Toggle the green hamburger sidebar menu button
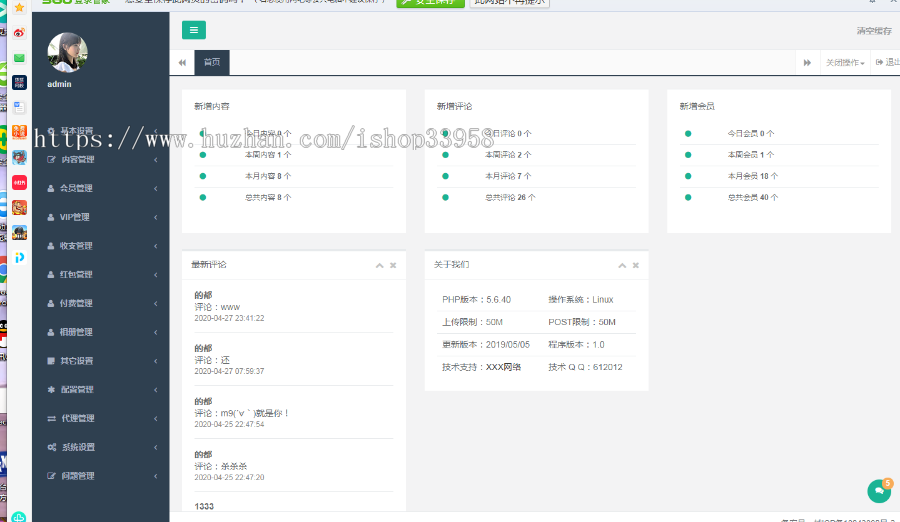The image size is (900, 522). pos(194,30)
